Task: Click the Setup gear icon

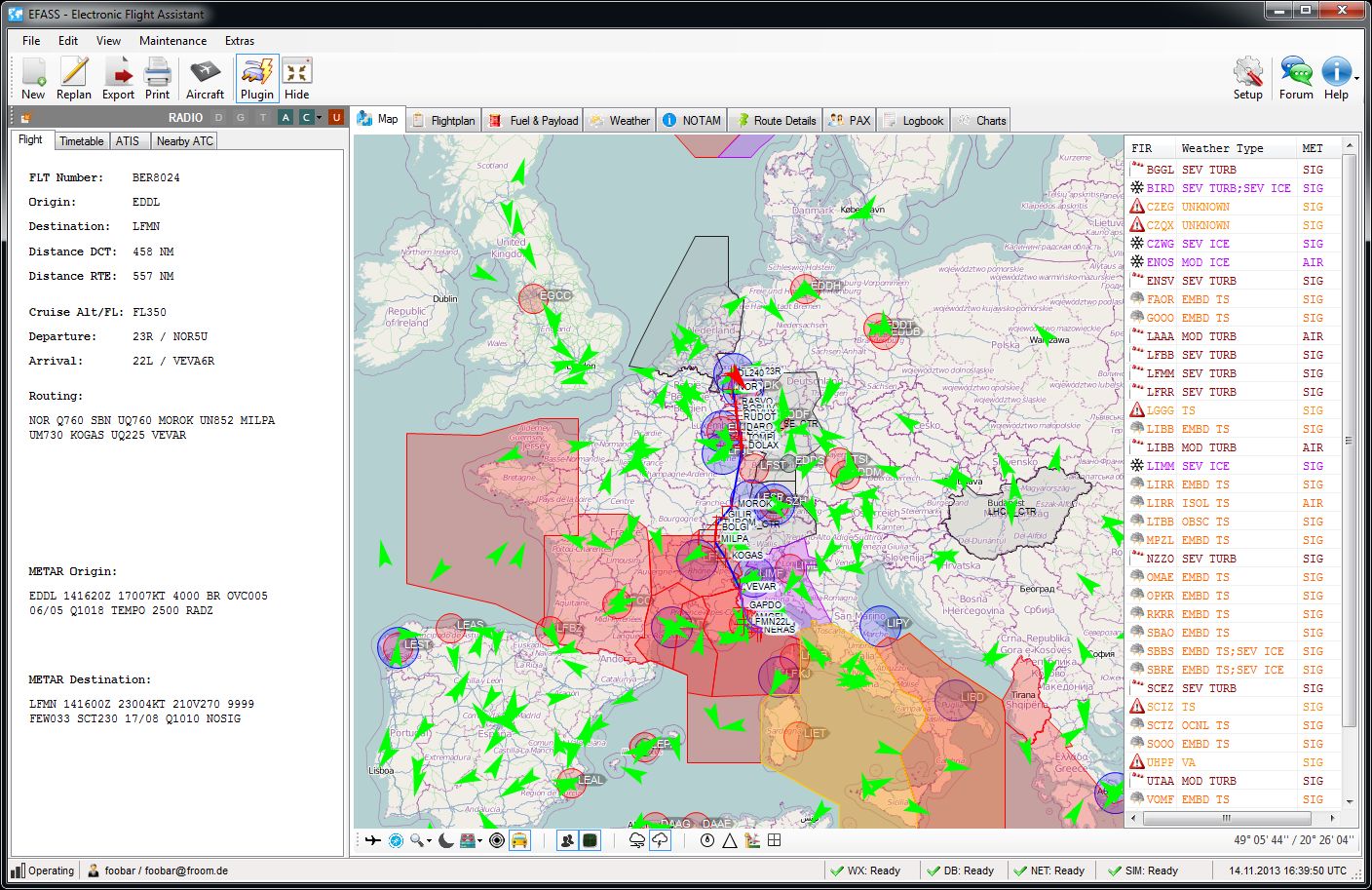Action: click(x=1247, y=77)
